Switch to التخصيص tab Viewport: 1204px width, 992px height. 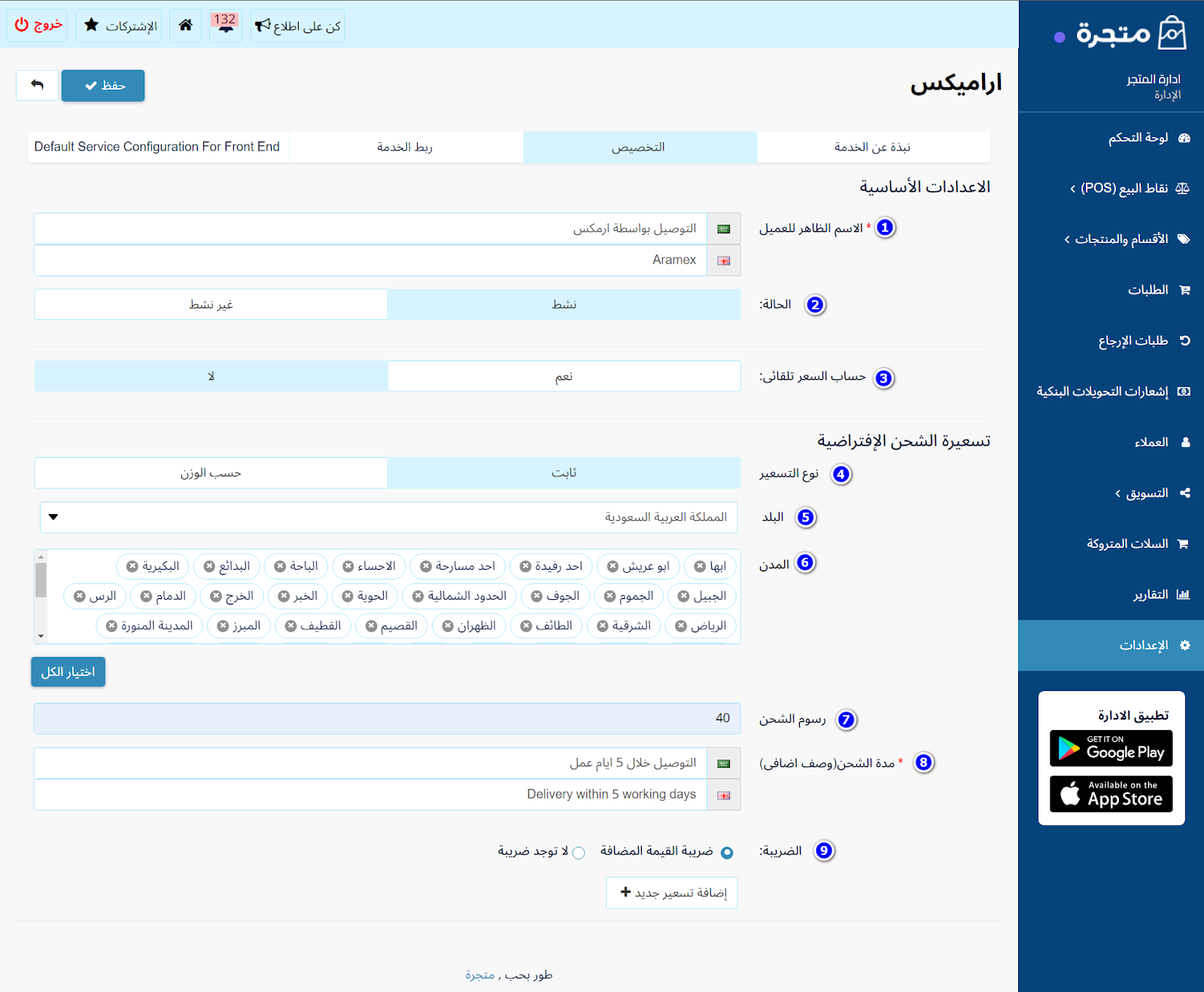[640, 147]
